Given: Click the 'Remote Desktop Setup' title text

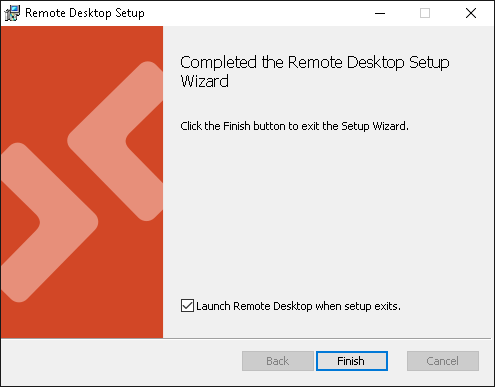Looking at the screenshot, I should point(85,13).
